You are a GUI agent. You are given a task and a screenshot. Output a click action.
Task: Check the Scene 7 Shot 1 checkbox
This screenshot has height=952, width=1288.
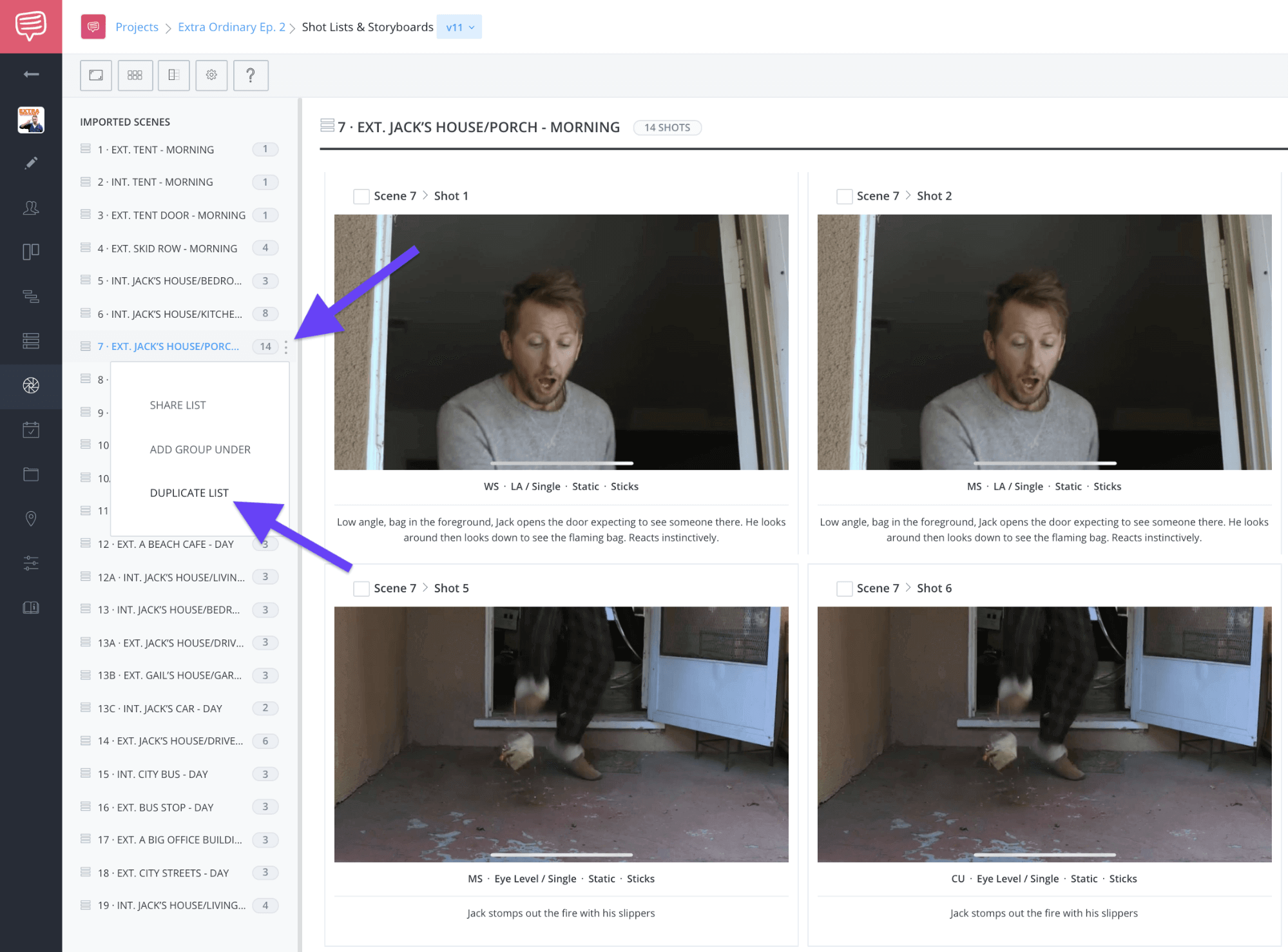[x=361, y=196]
